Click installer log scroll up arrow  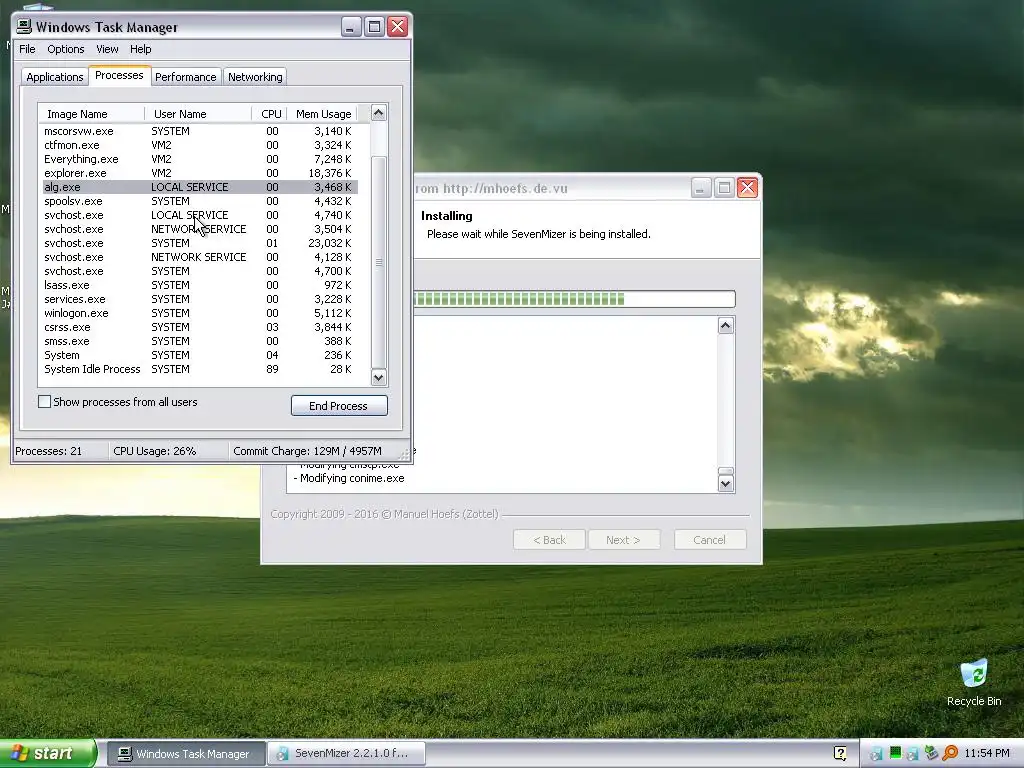point(726,325)
